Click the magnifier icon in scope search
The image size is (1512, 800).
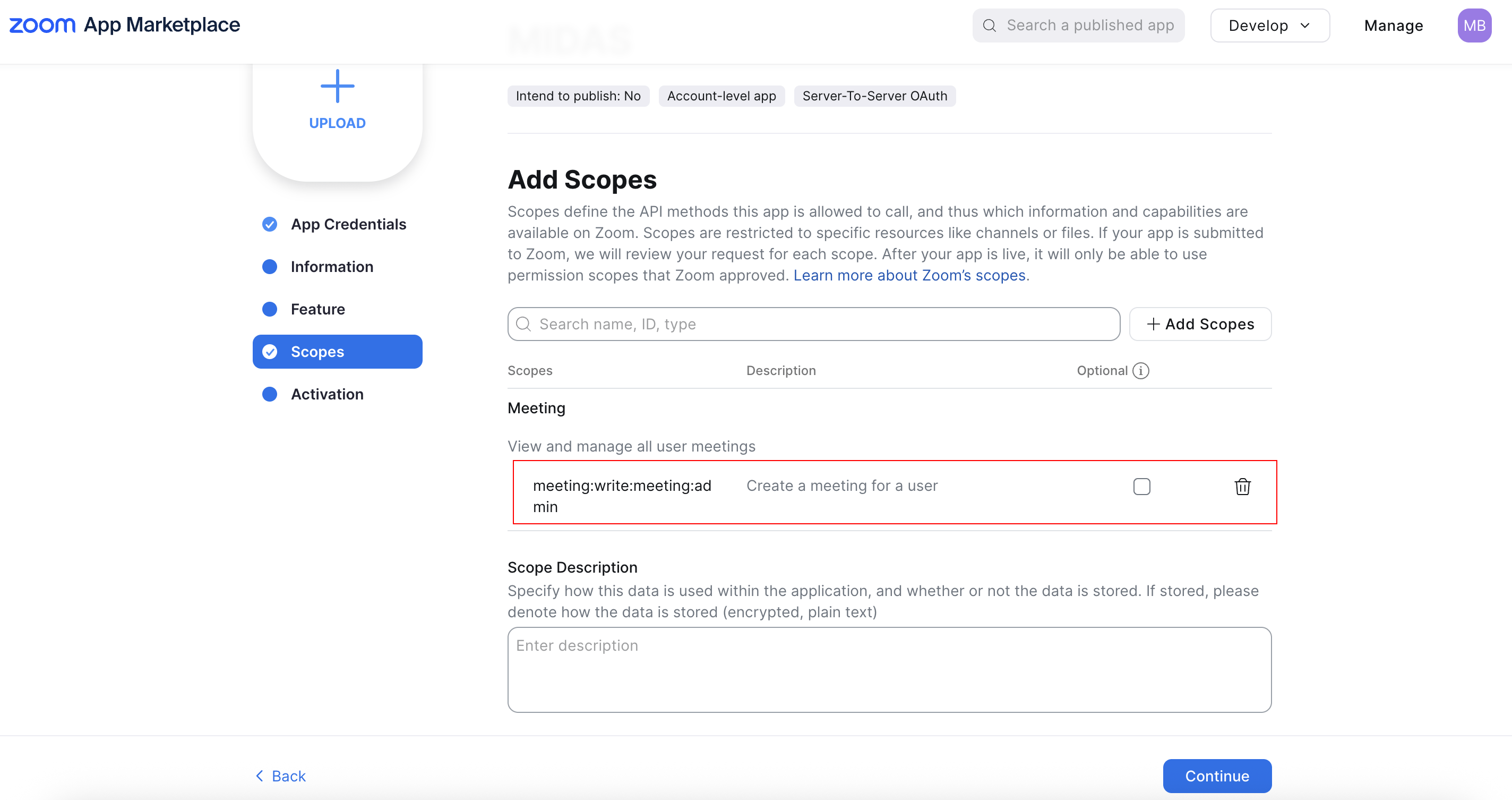pyautogui.click(x=523, y=324)
